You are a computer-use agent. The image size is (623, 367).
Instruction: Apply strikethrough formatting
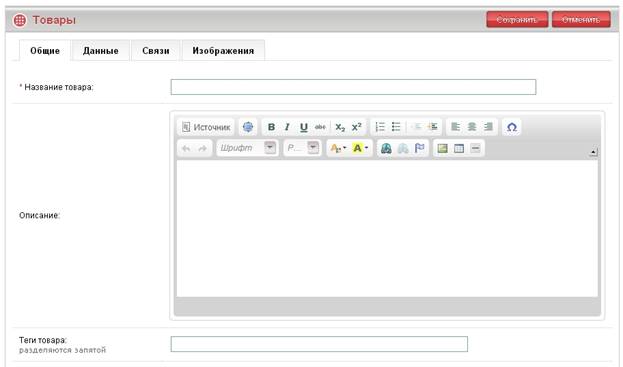(x=320, y=127)
